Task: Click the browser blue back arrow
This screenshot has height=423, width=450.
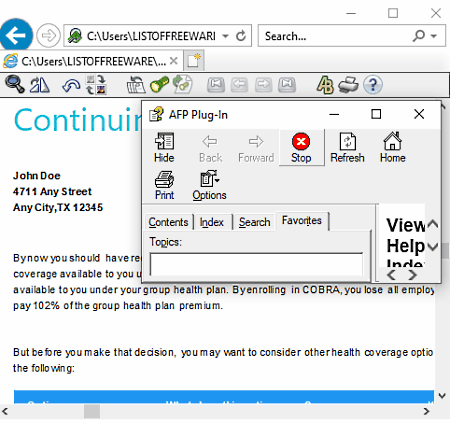Action: 16,35
